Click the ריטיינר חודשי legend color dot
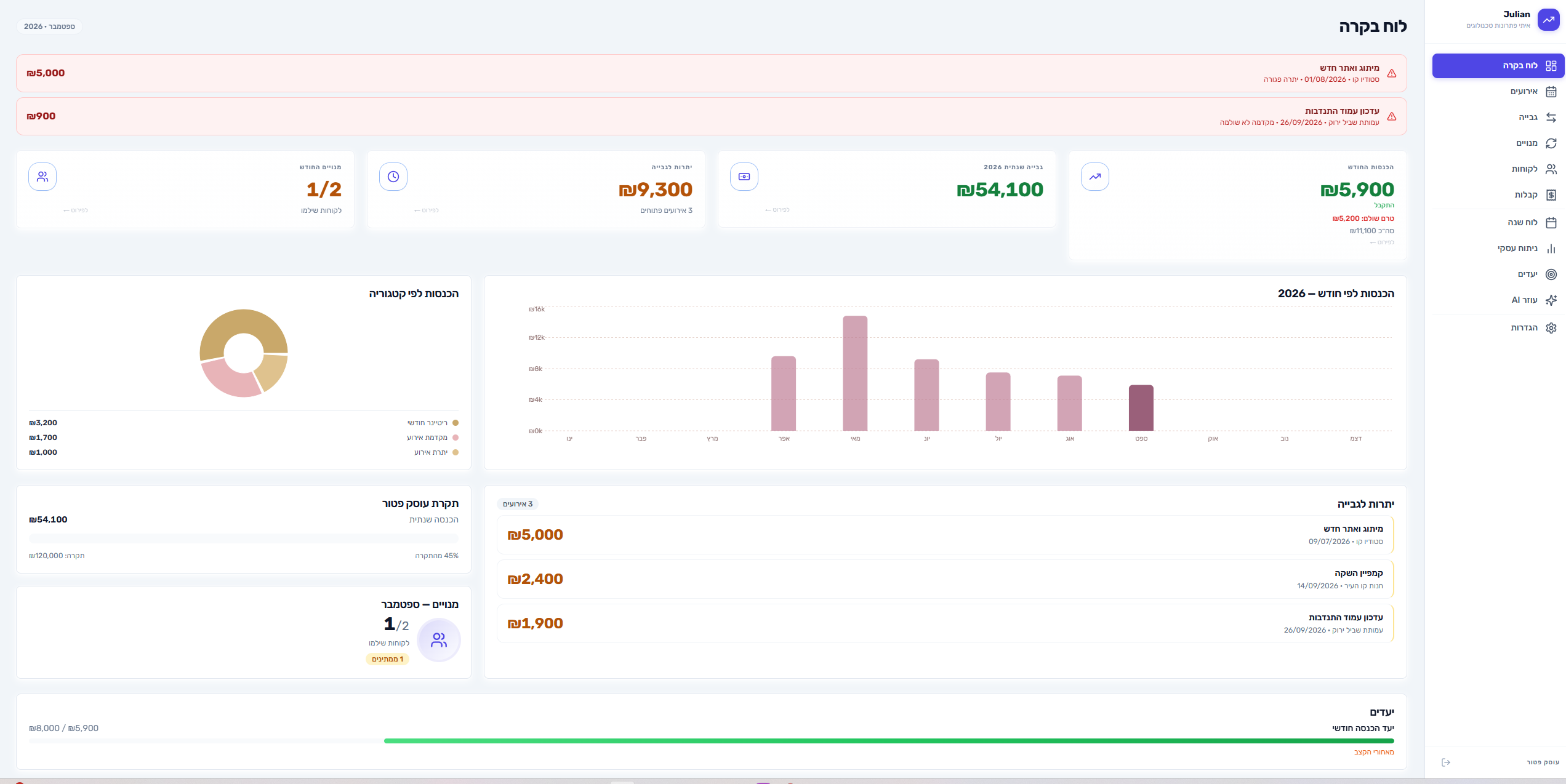Screen dimensions: 1566x784 coord(456,423)
